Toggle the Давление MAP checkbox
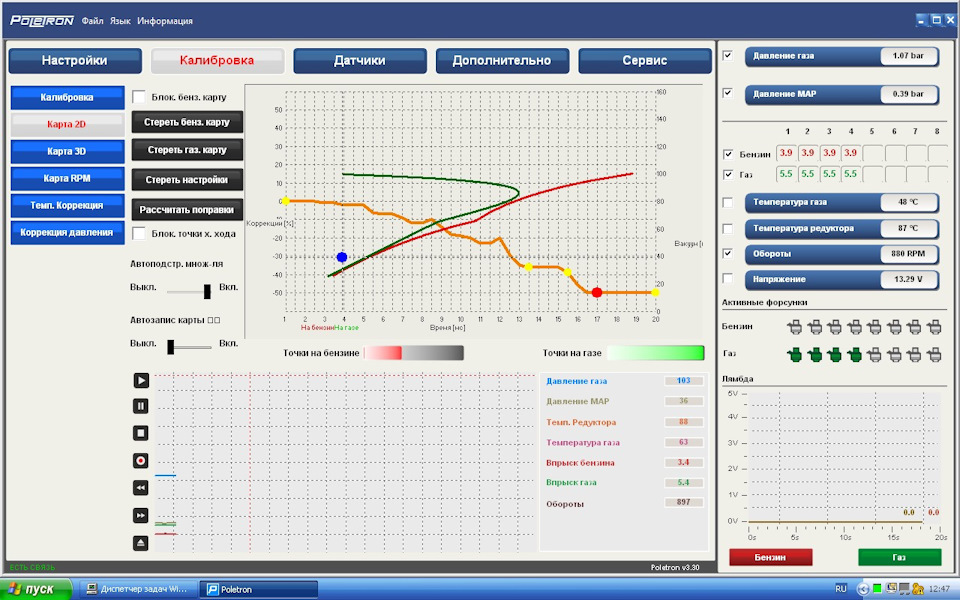Viewport: 960px width, 600px height. (727, 93)
